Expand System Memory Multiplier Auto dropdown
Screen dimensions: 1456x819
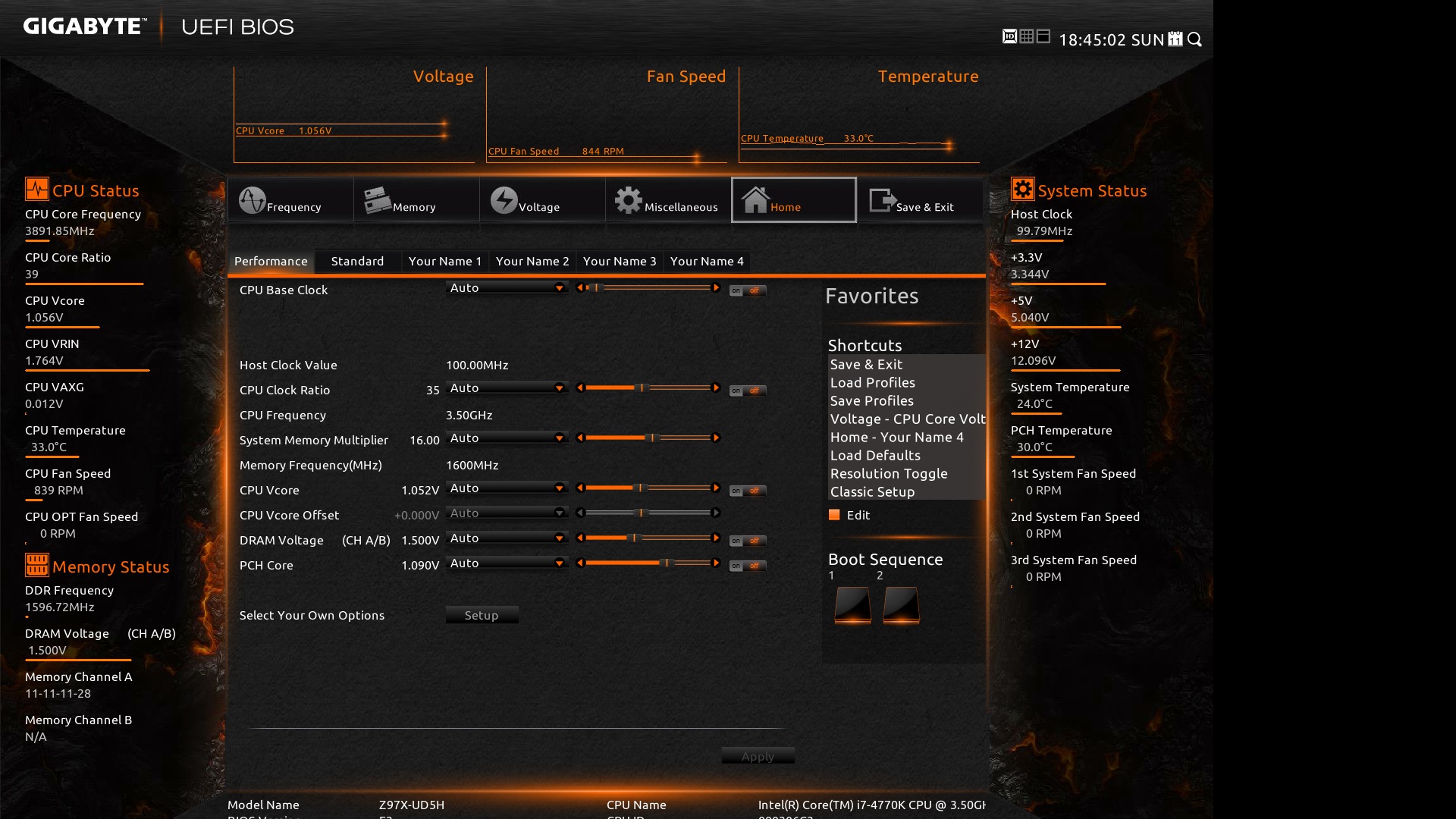[507, 438]
